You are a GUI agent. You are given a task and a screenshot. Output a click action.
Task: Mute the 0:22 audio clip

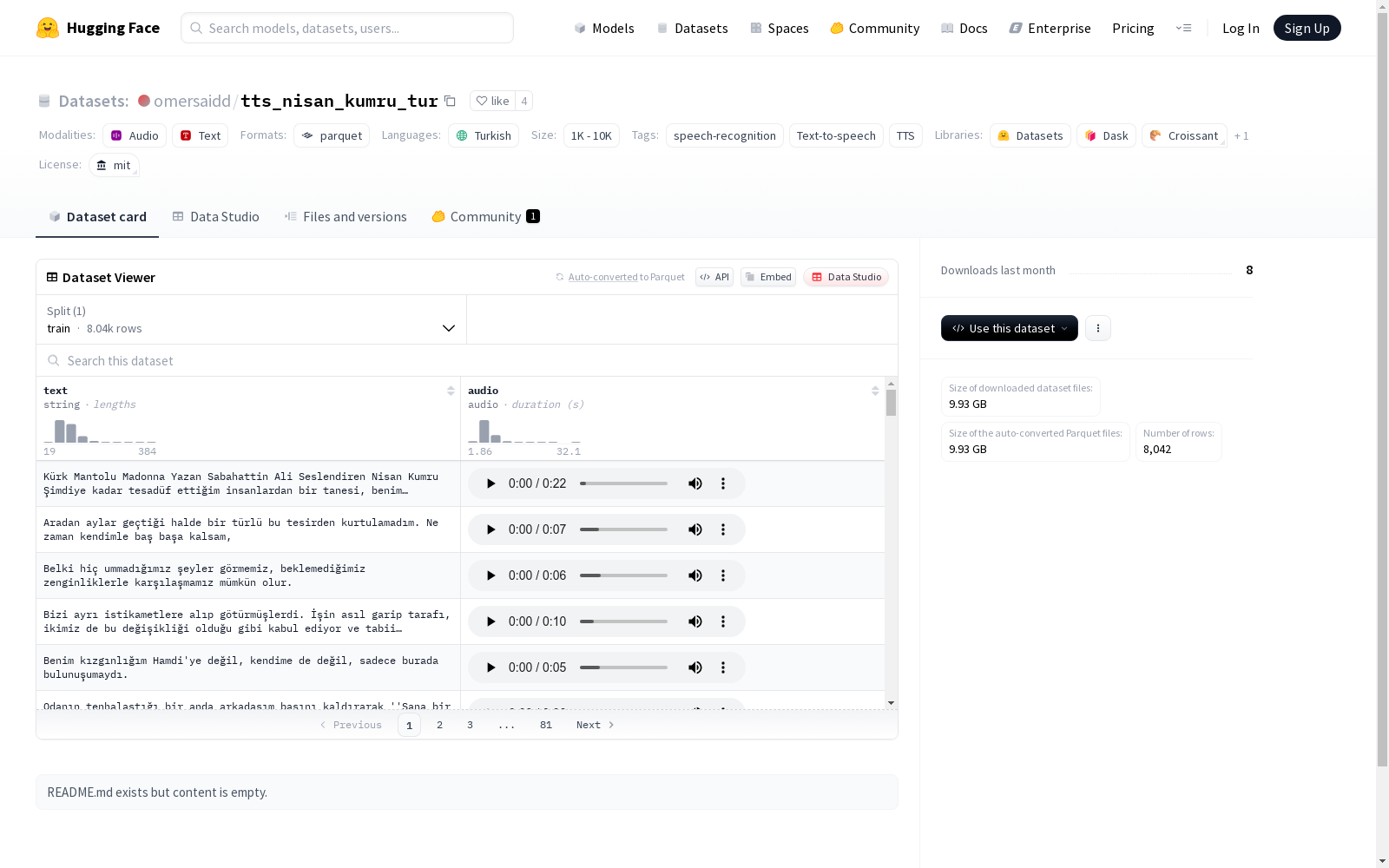click(695, 483)
